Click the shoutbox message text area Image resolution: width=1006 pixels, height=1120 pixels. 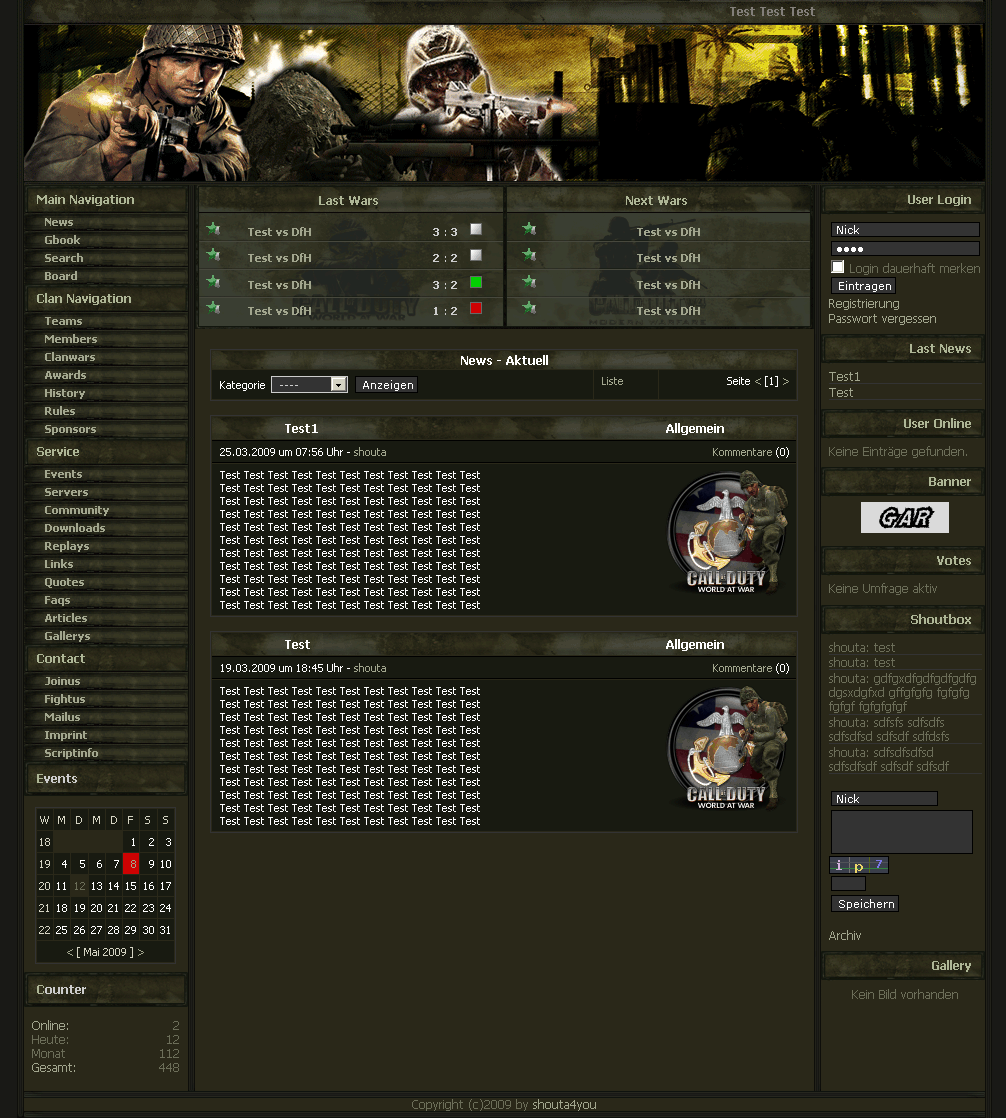click(x=902, y=832)
